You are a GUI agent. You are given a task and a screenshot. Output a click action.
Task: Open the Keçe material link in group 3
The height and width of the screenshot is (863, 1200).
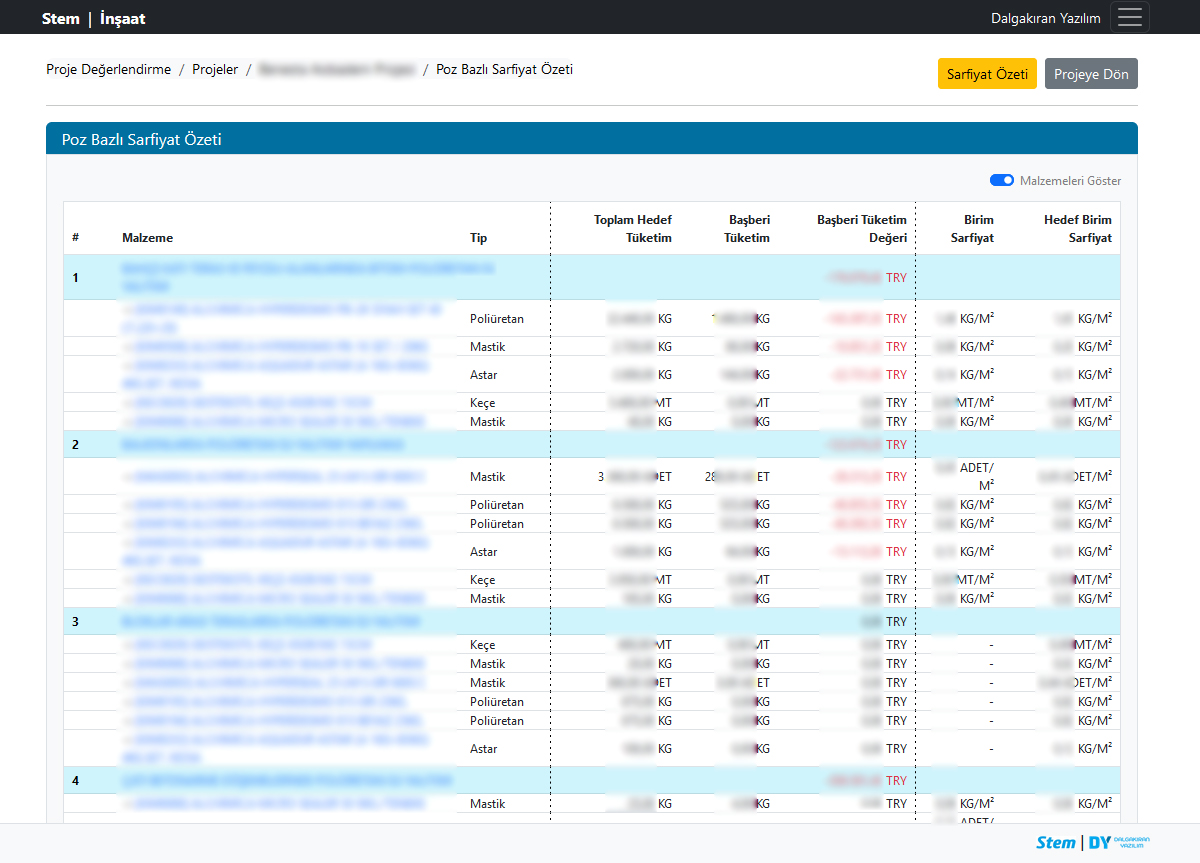click(245, 645)
